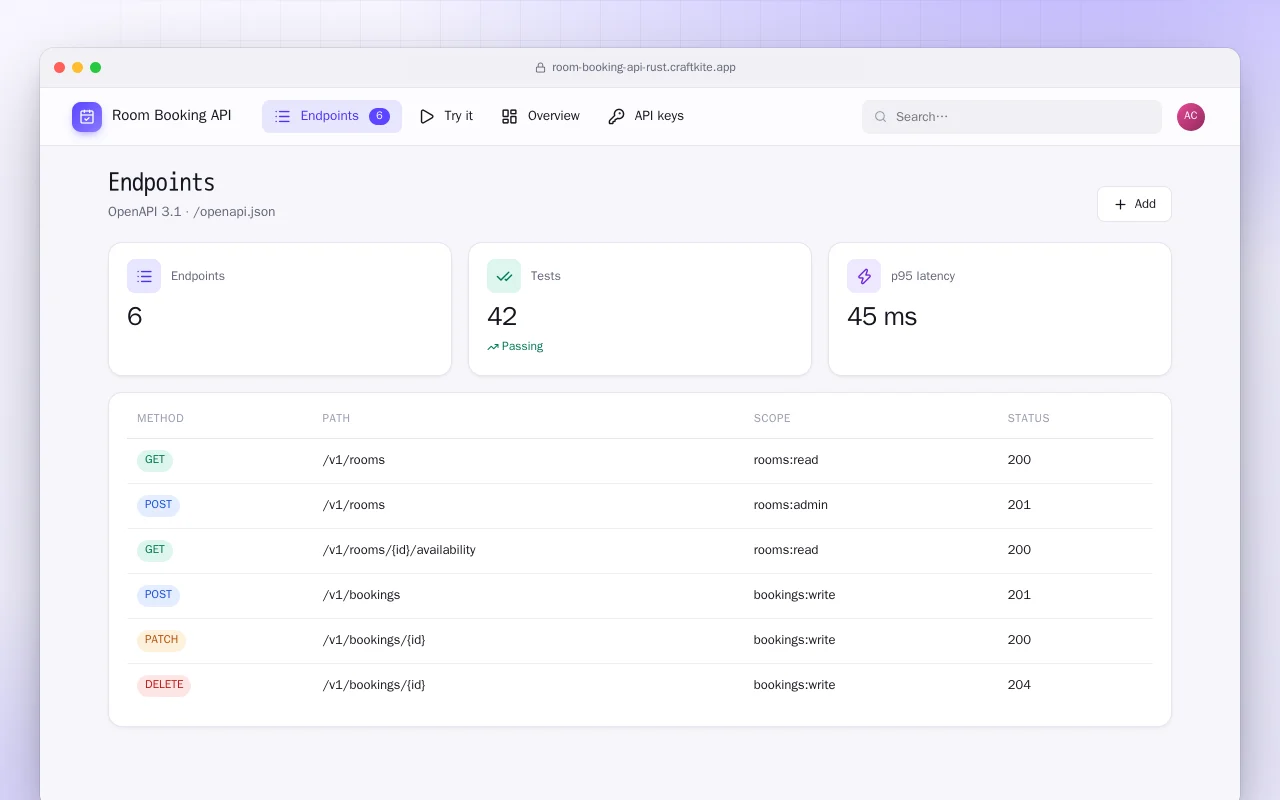
Task: Click the Add button label
Action: [1145, 204]
